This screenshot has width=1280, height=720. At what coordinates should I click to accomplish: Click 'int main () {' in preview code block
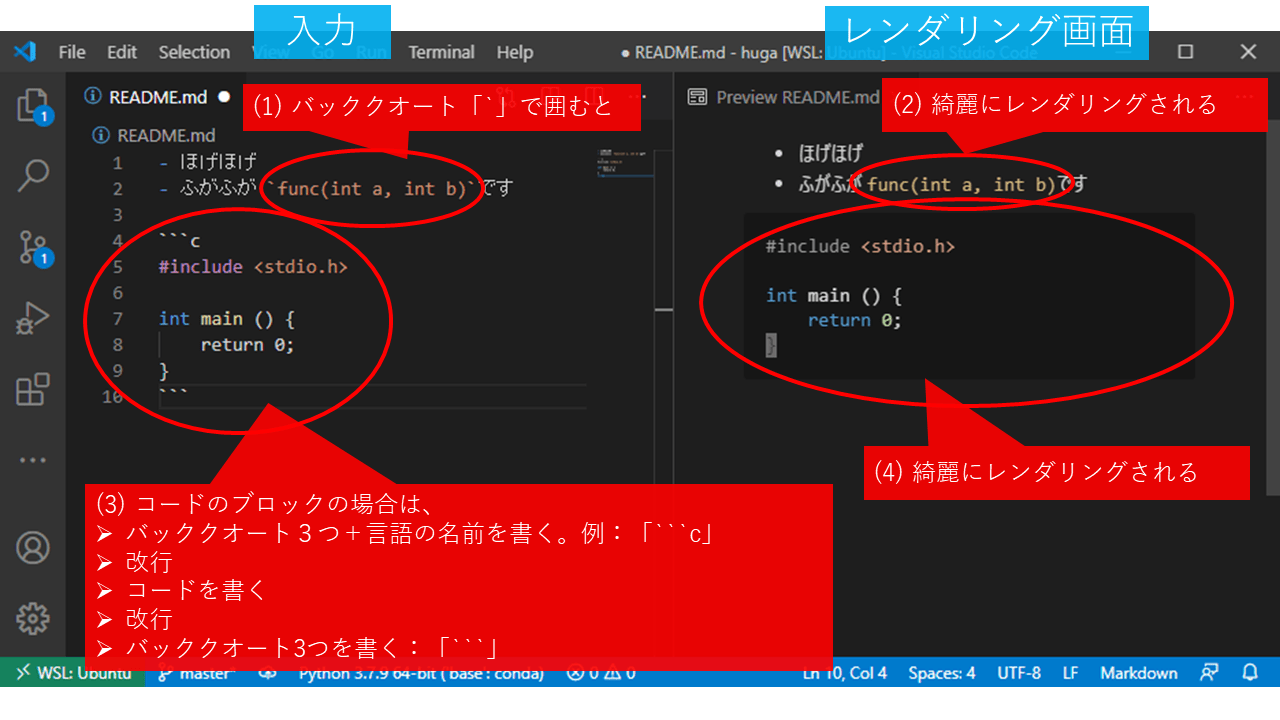tap(834, 295)
